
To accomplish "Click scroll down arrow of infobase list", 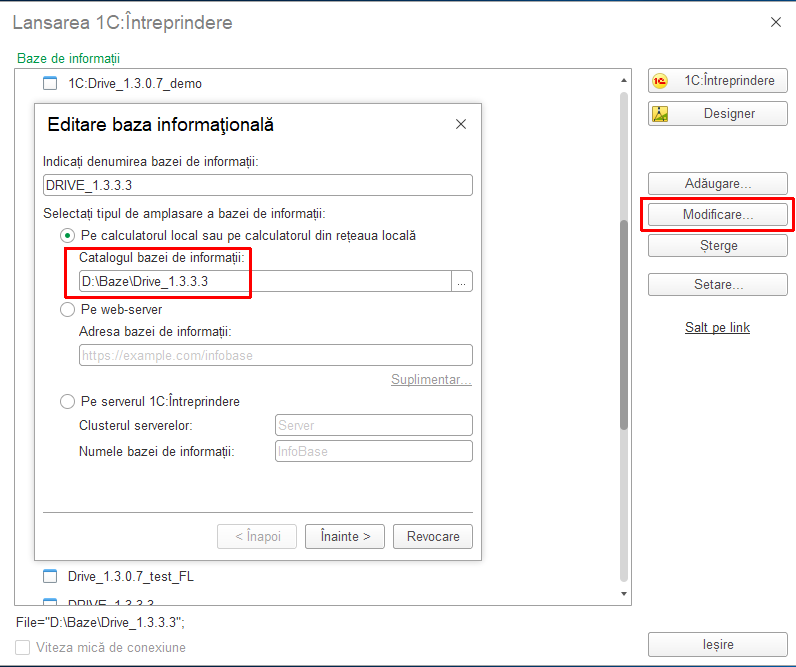I will click(x=624, y=593).
